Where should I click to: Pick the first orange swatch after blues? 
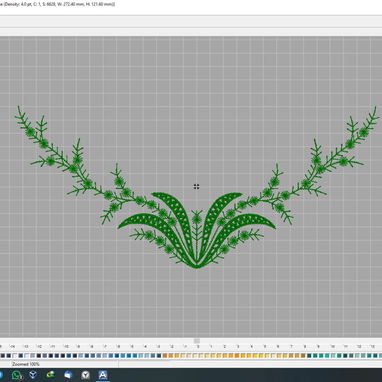pos(165,356)
